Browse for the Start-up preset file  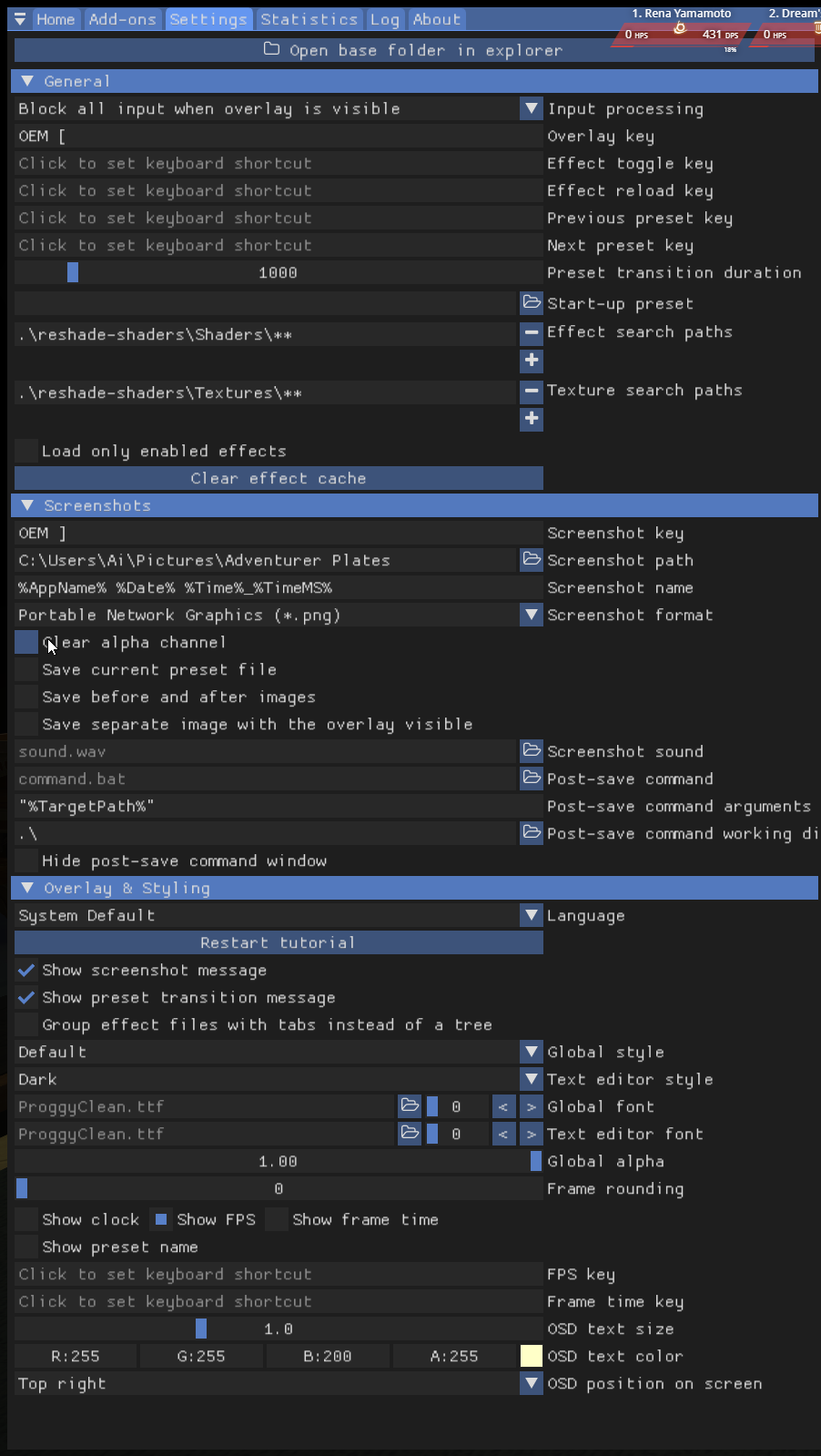pos(532,302)
